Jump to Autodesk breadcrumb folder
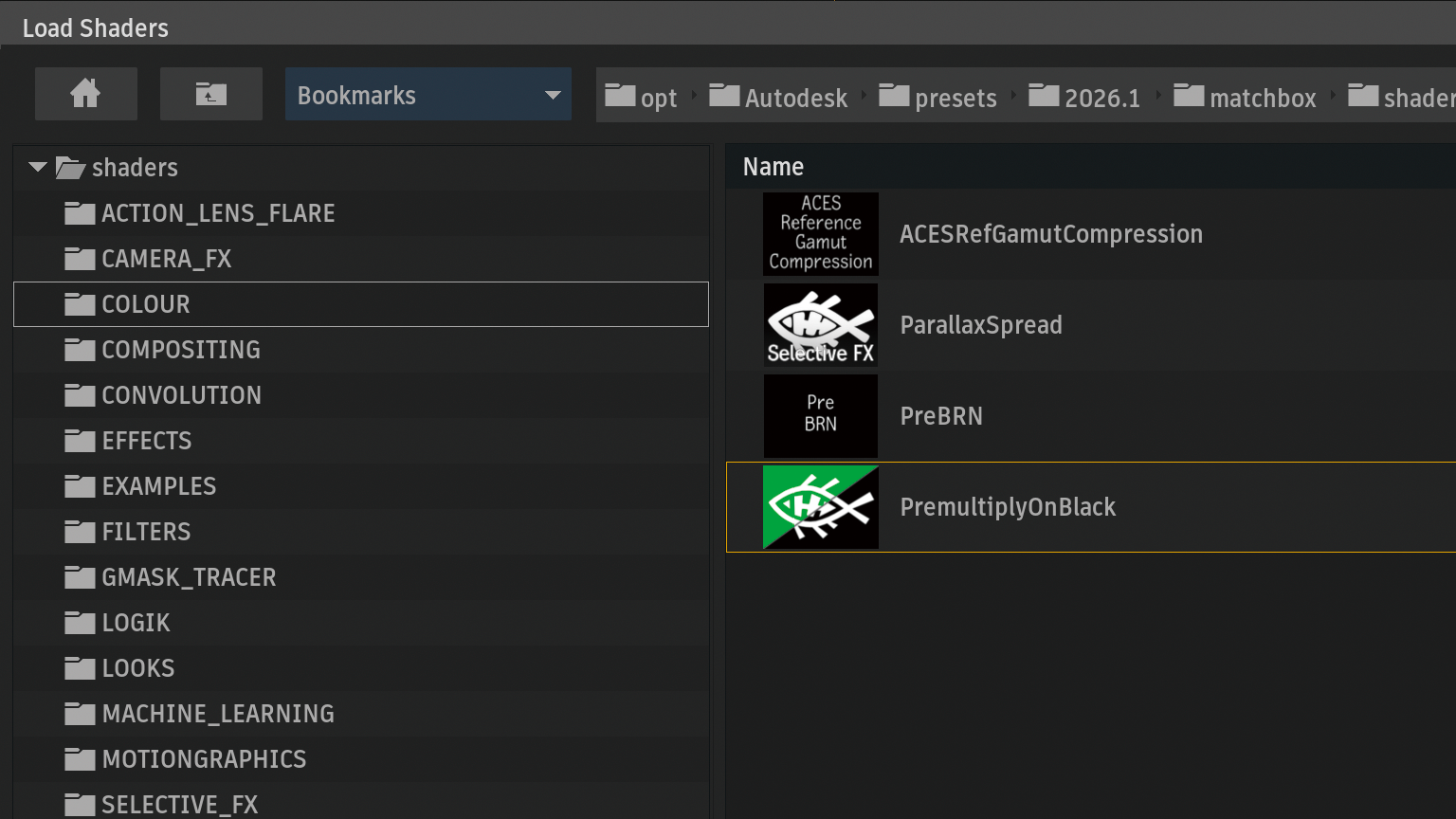 pos(779,98)
